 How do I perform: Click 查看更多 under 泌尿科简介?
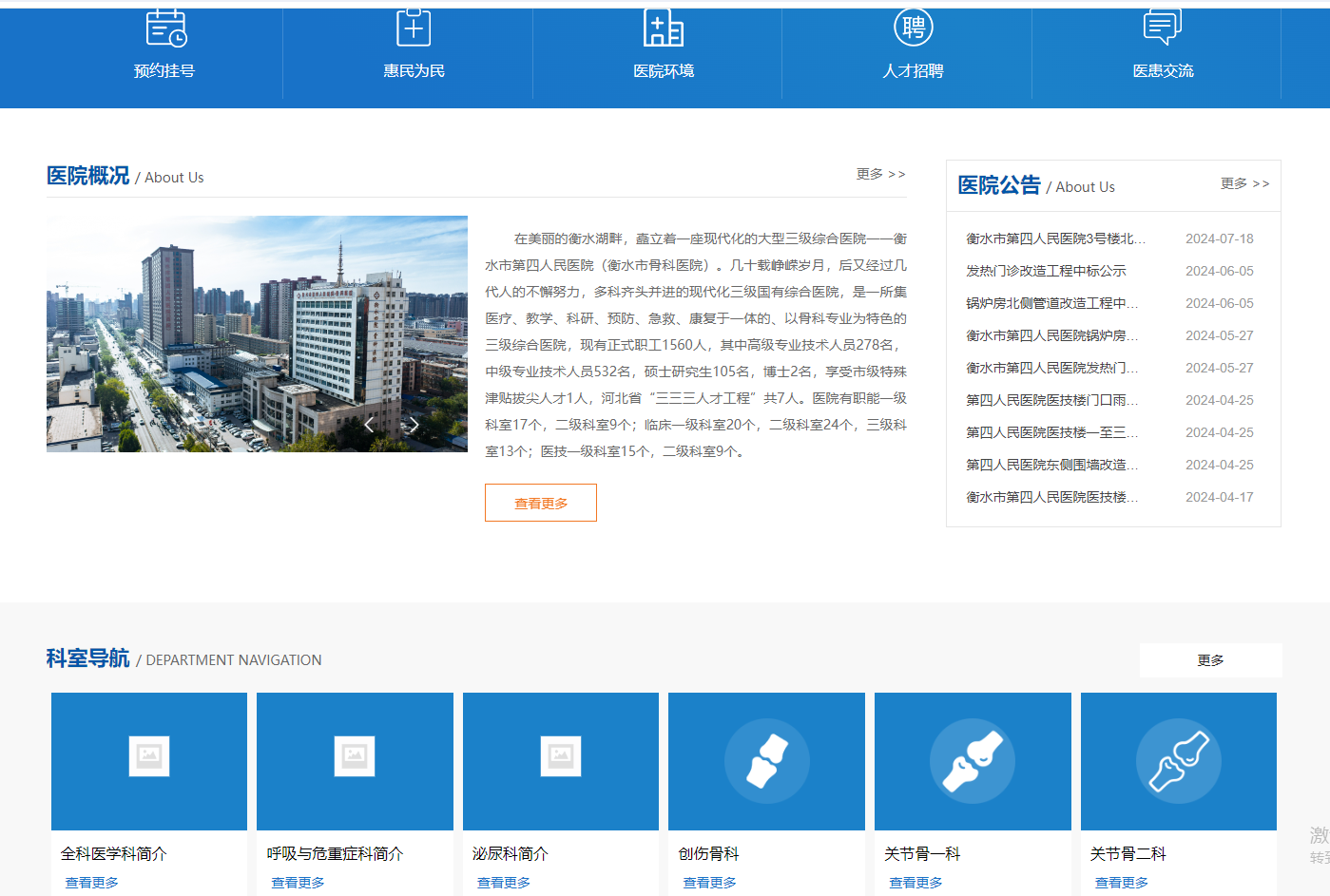pyautogui.click(x=503, y=883)
